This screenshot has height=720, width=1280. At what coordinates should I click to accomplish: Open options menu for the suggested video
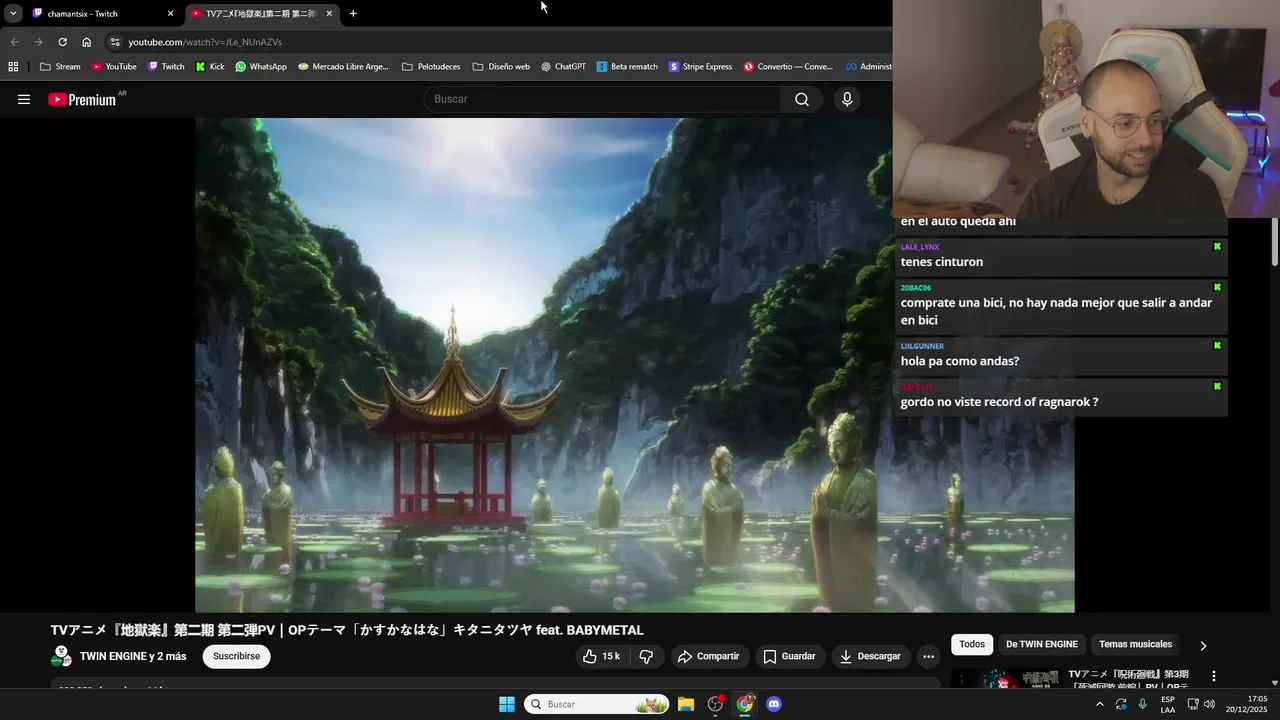coord(1213,676)
